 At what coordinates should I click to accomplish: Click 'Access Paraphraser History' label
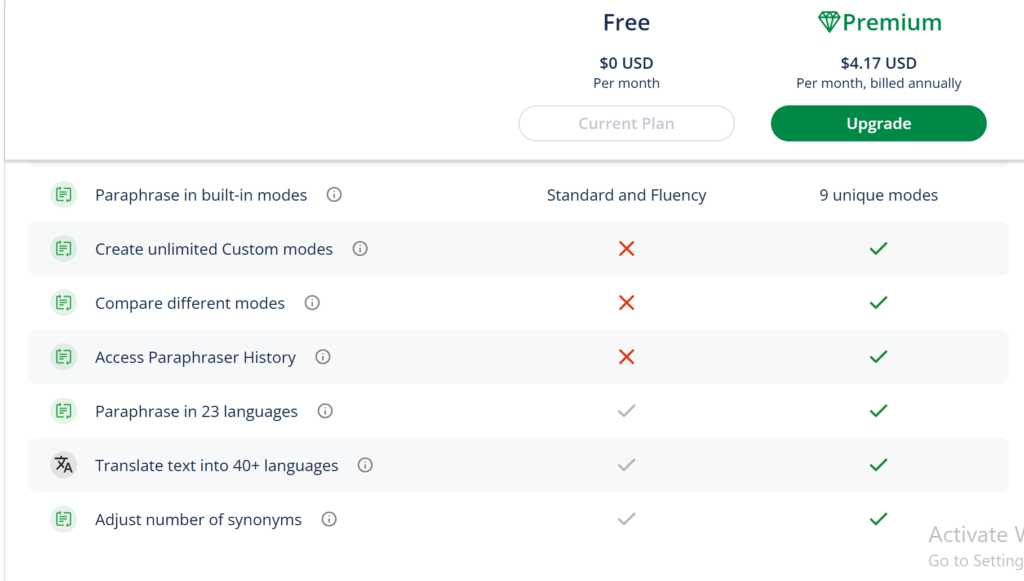point(195,358)
